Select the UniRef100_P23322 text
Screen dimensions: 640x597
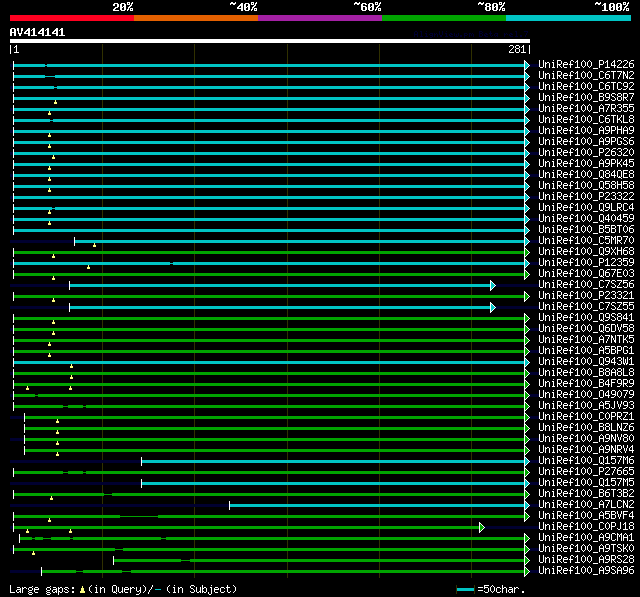[586, 197]
